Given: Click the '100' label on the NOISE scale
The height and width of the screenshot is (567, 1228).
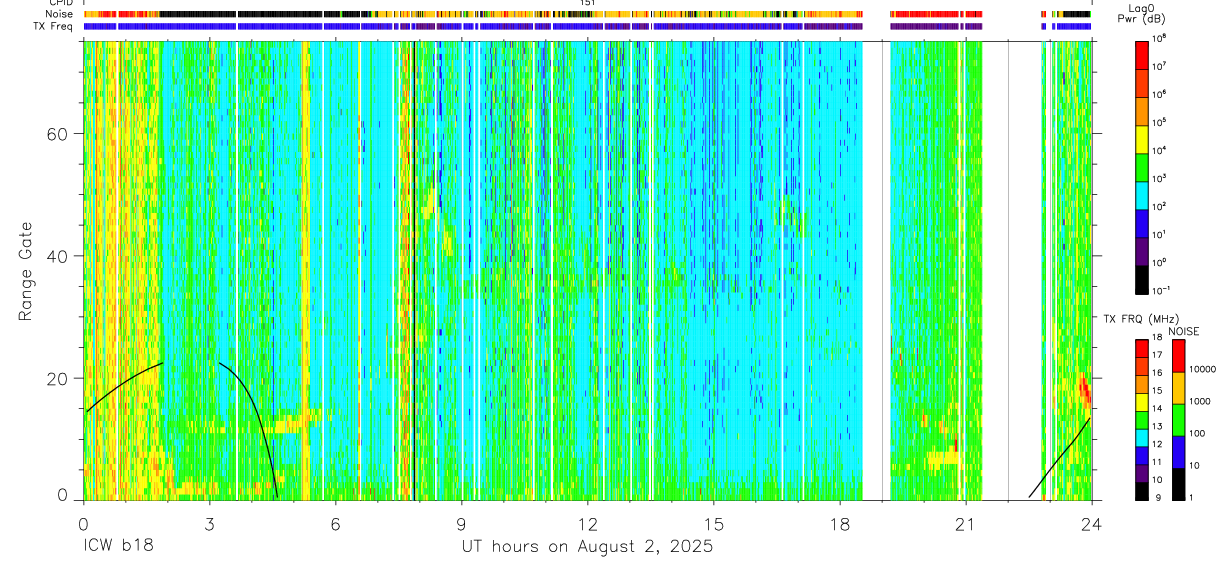Looking at the screenshot, I should pos(1197,434).
